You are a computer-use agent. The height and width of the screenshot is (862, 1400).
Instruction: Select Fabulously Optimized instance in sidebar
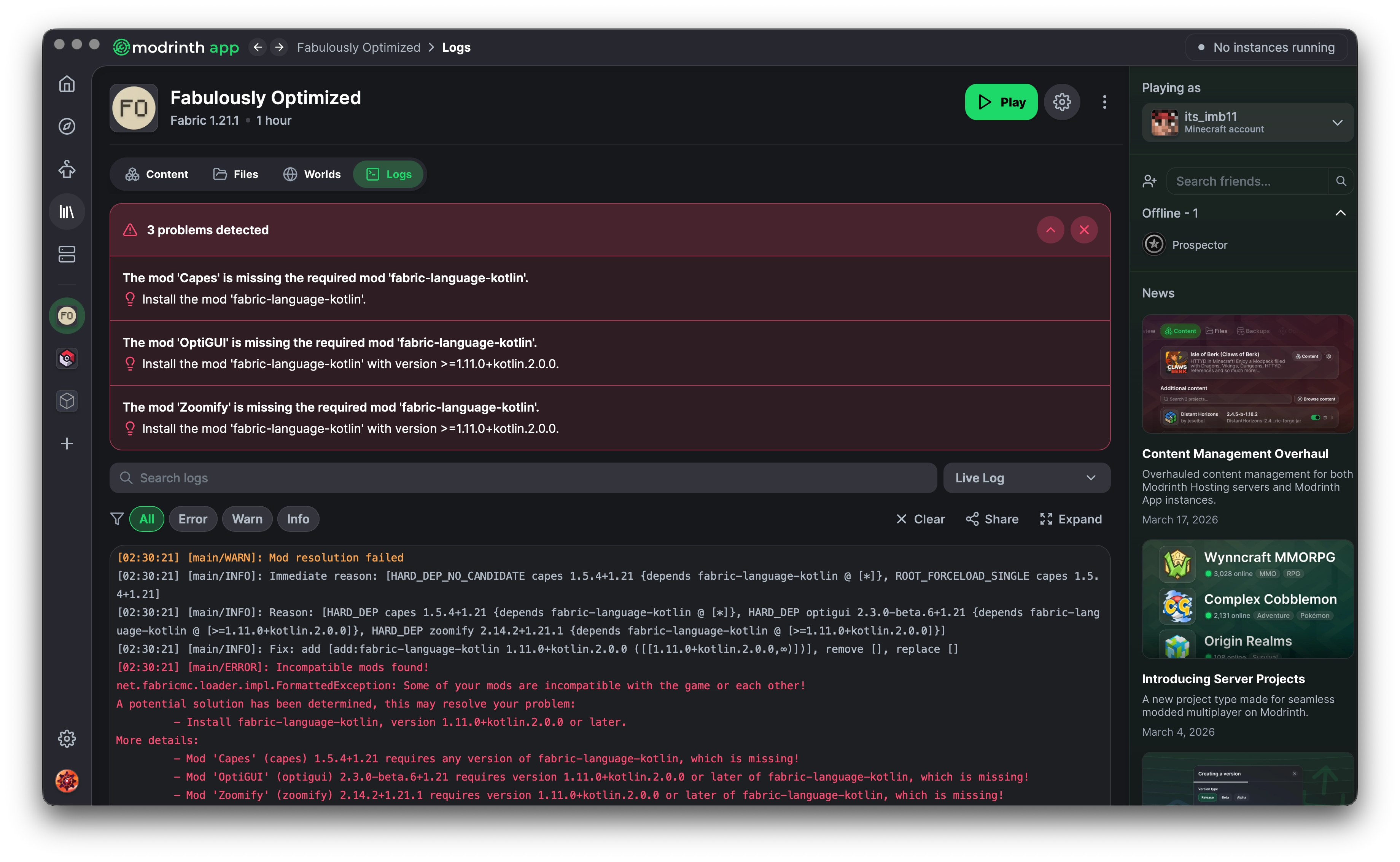tap(67, 316)
